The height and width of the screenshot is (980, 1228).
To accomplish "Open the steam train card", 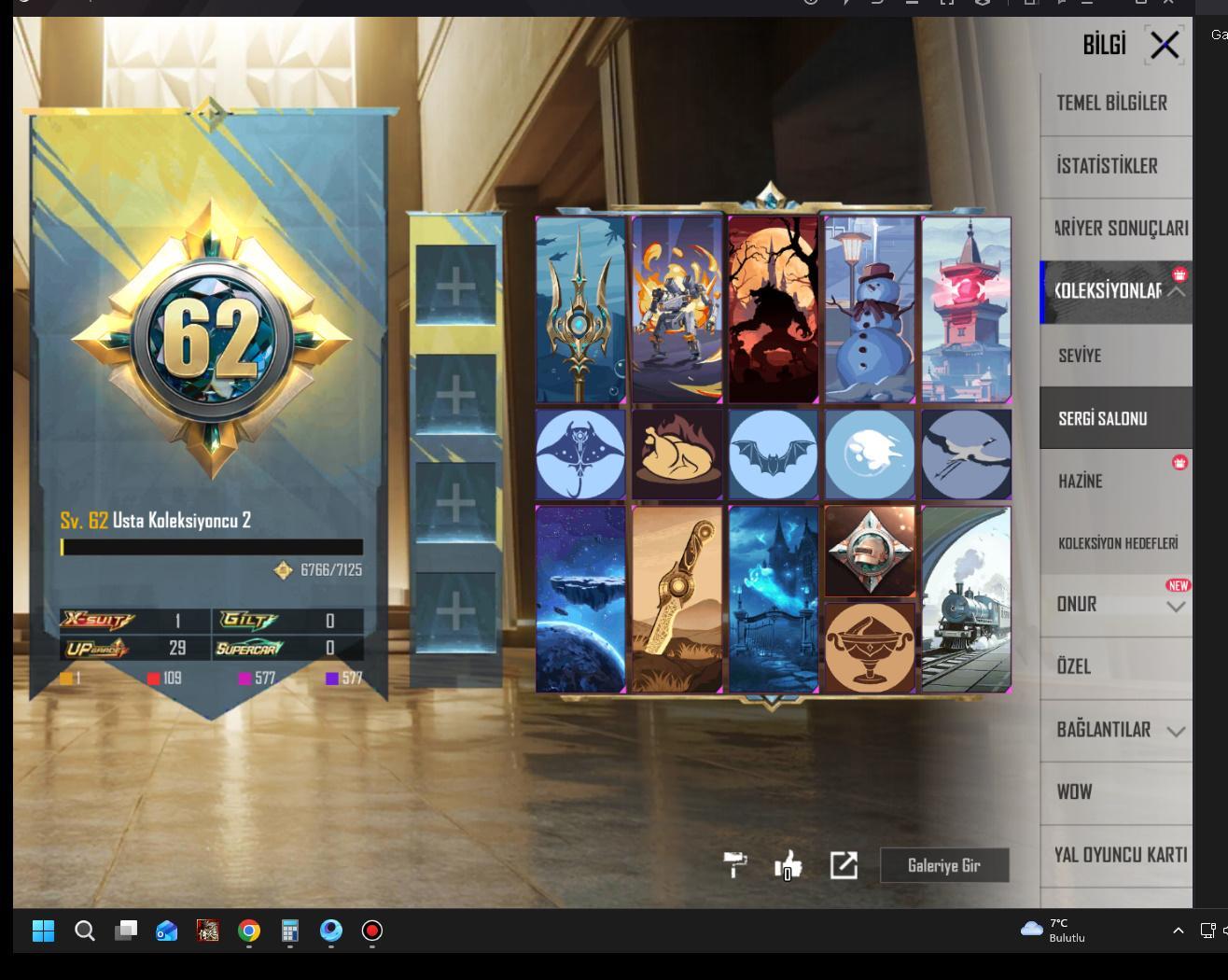I will tap(966, 599).
